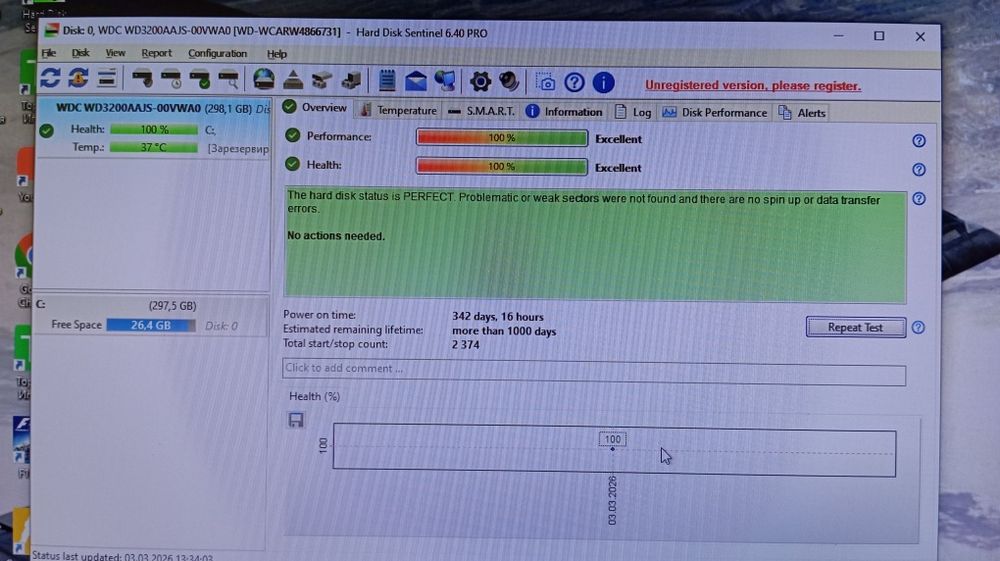Click the blue envelope send-mail icon

click(415, 81)
